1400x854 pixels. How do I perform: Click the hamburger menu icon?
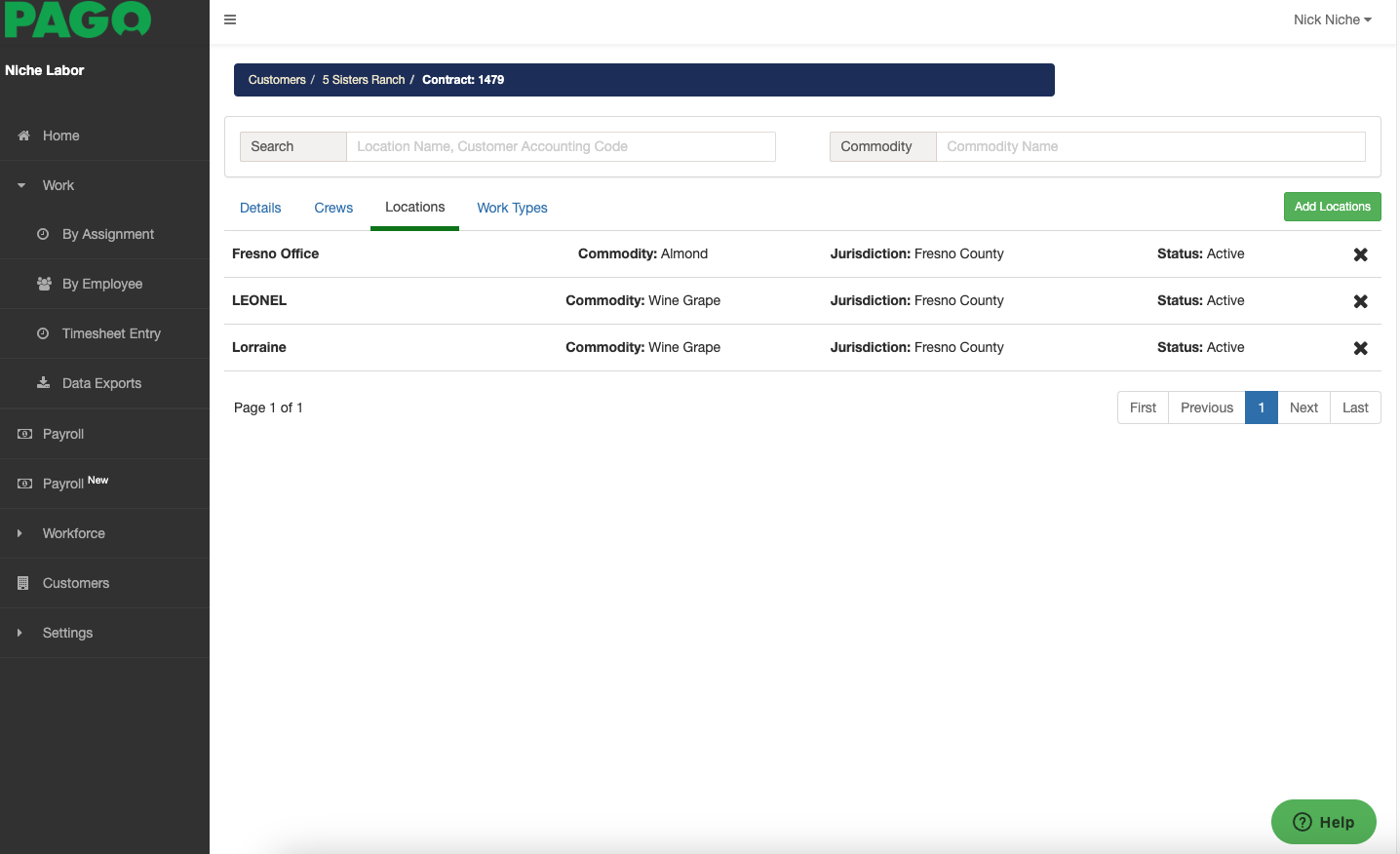(x=230, y=19)
